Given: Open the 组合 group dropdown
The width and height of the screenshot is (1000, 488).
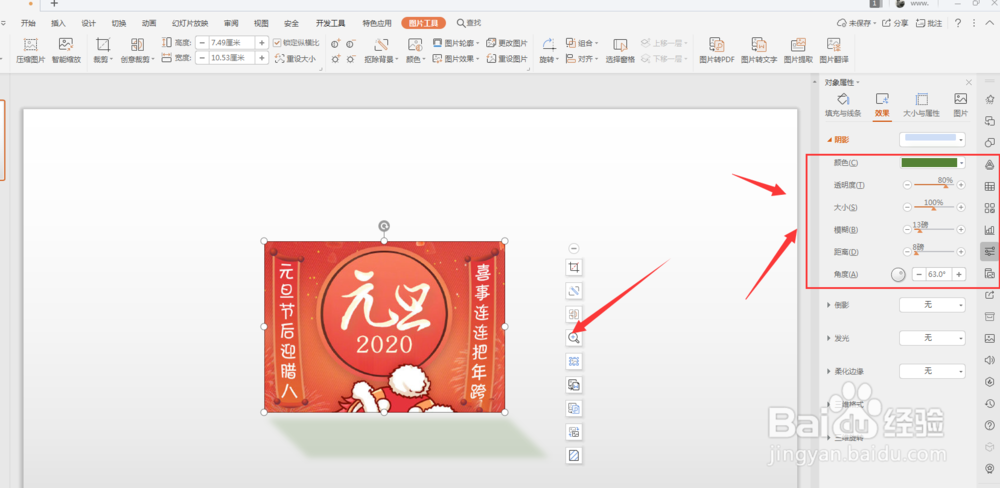Looking at the screenshot, I should 582,43.
